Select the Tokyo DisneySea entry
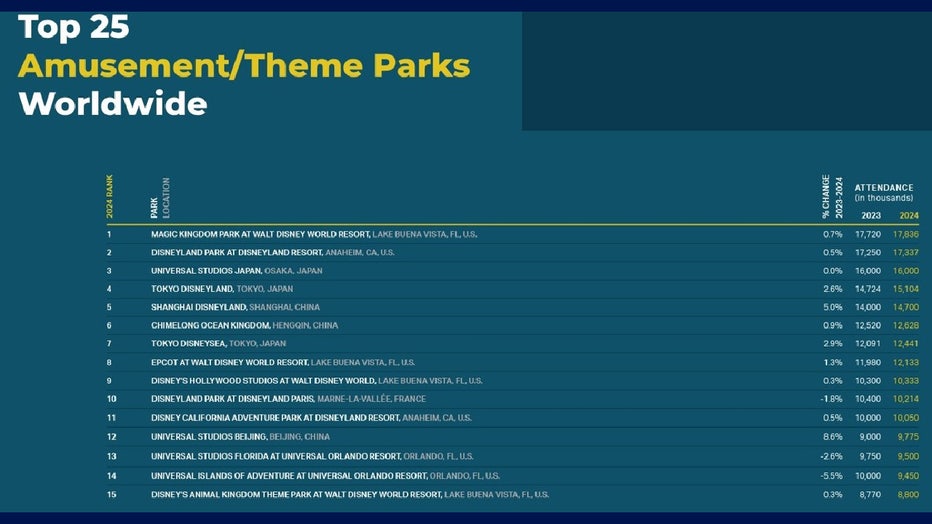 218,344
